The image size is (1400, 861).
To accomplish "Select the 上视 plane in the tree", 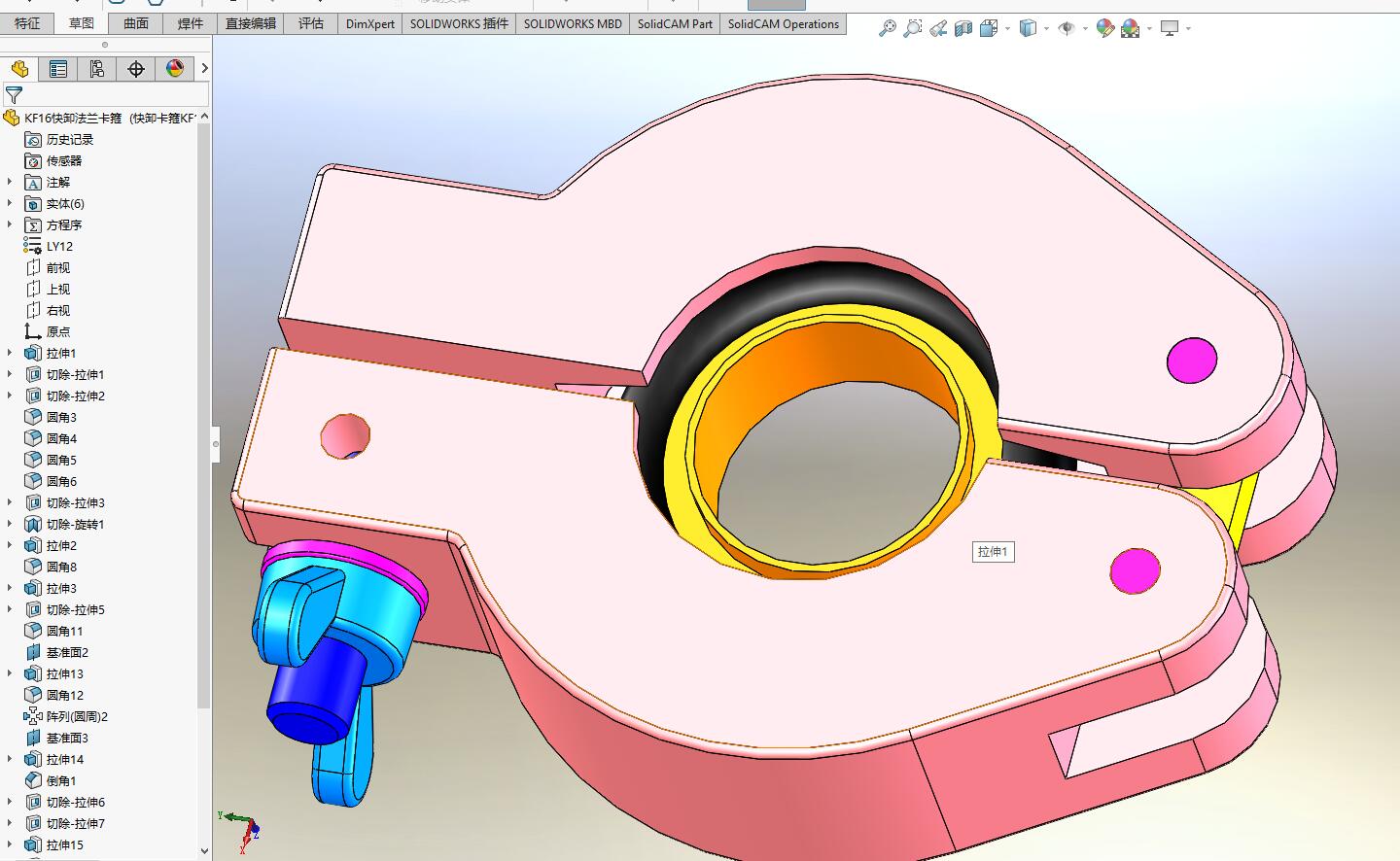I will pos(58,289).
